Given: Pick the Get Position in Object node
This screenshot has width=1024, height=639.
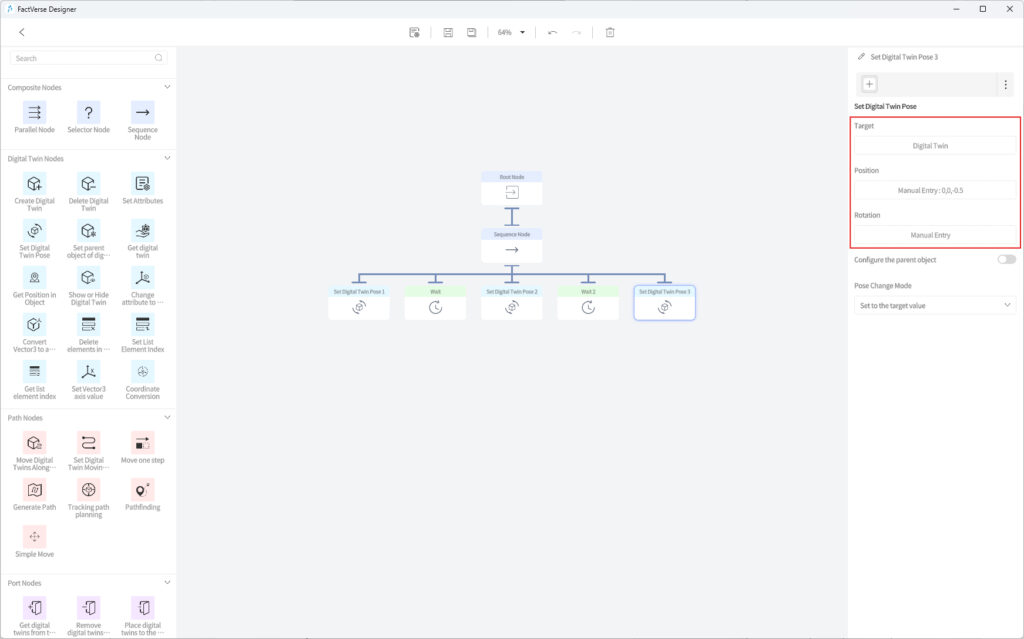Looking at the screenshot, I should tap(35, 278).
